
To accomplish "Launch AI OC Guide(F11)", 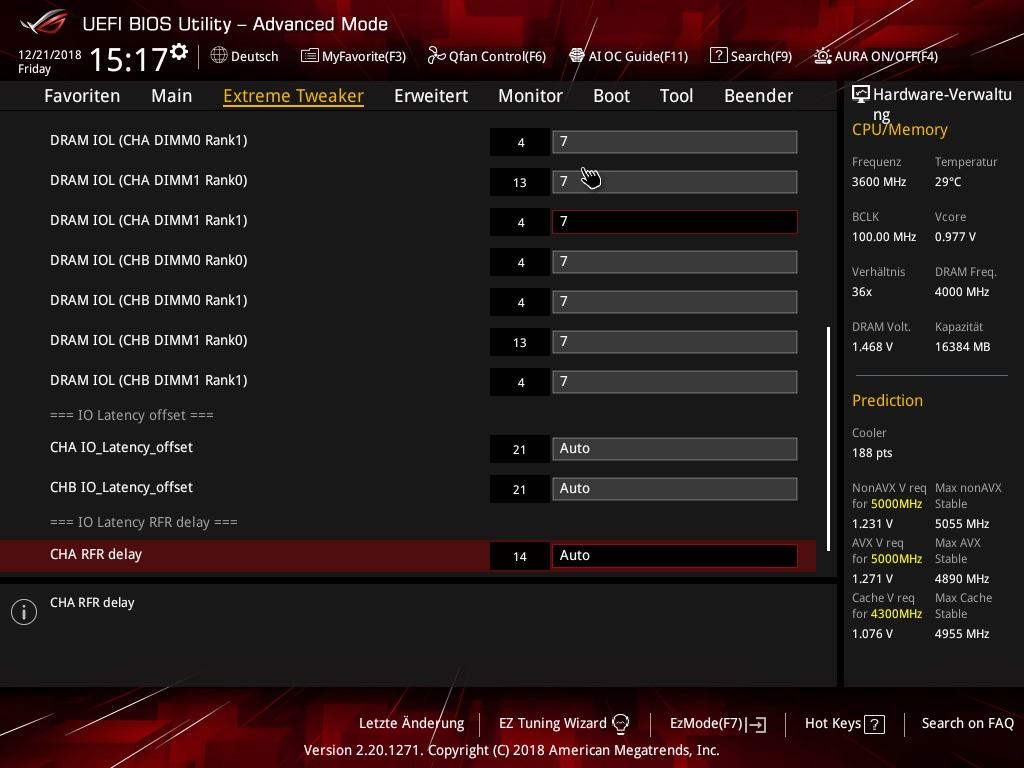I will pyautogui.click(x=628, y=56).
